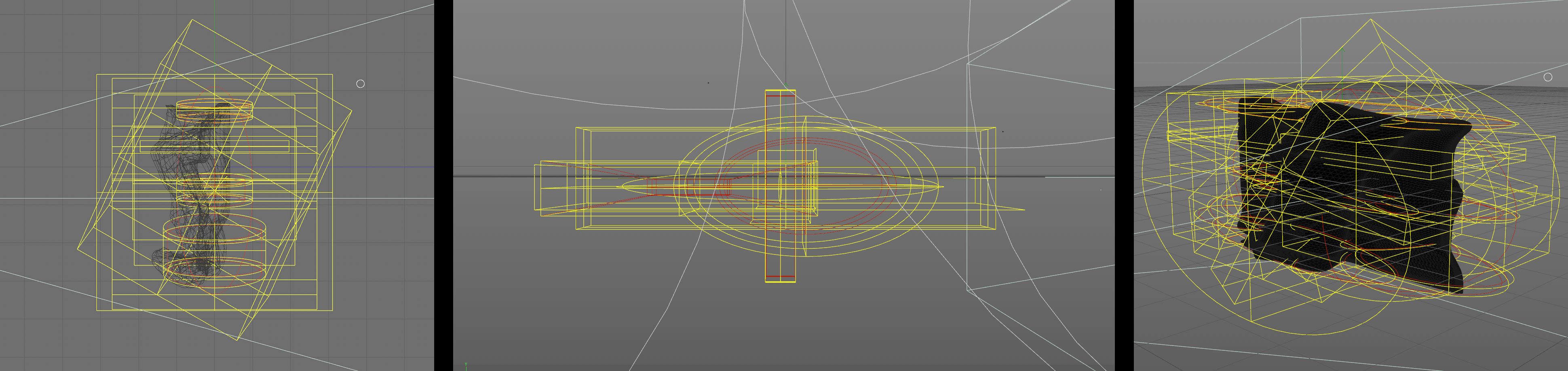
Task: Click the pointed right tip of the flat spindle
Action: [x=942, y=187]
